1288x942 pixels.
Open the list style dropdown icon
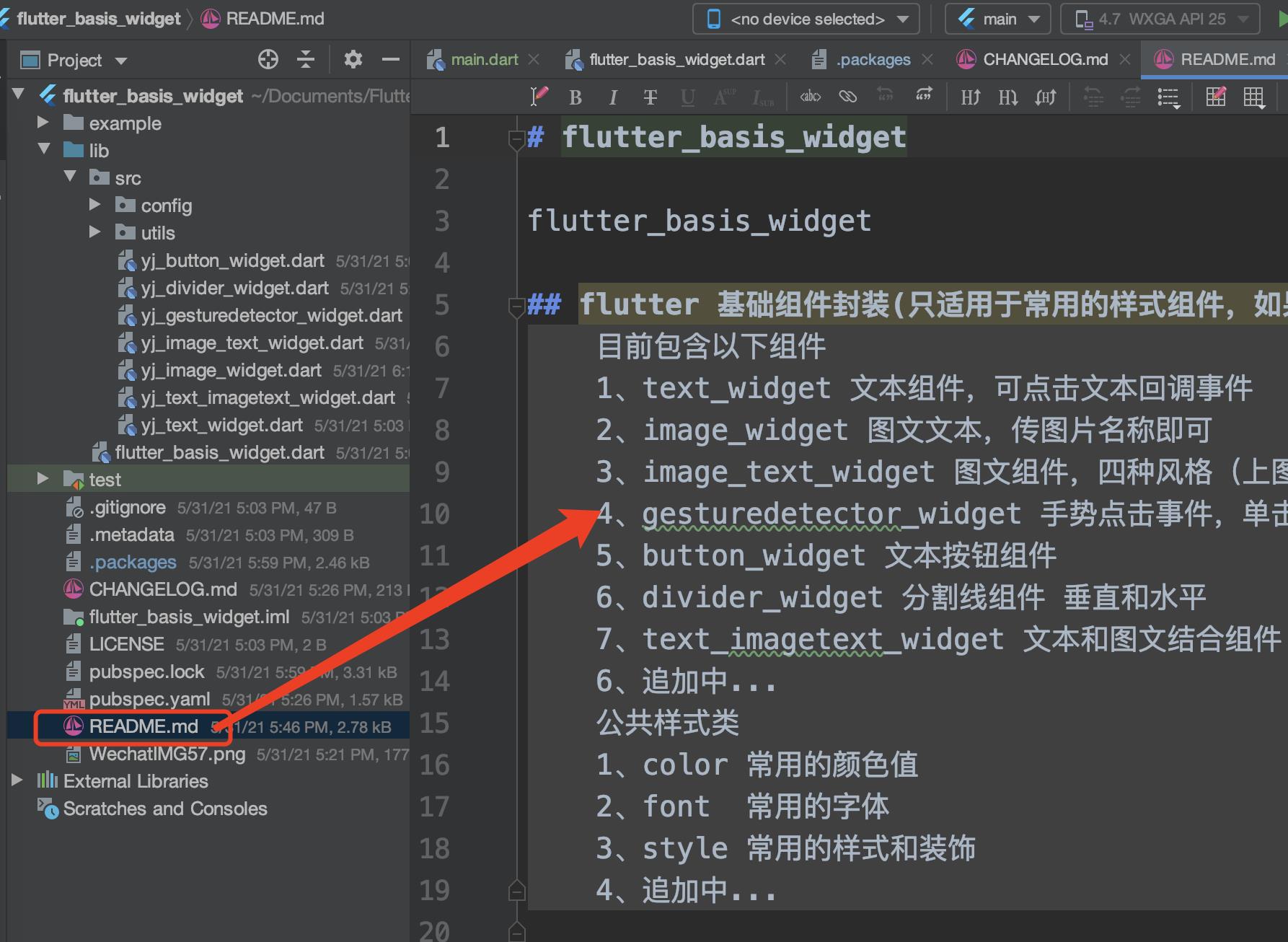click(1168, 97)
